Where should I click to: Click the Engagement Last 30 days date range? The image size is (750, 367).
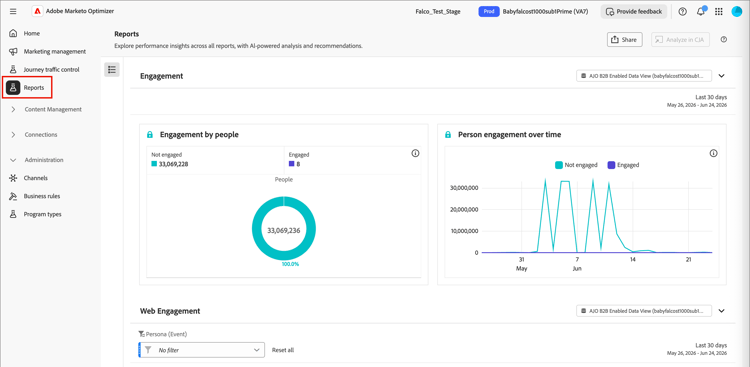pyautogui.click(x=697, y=101)
